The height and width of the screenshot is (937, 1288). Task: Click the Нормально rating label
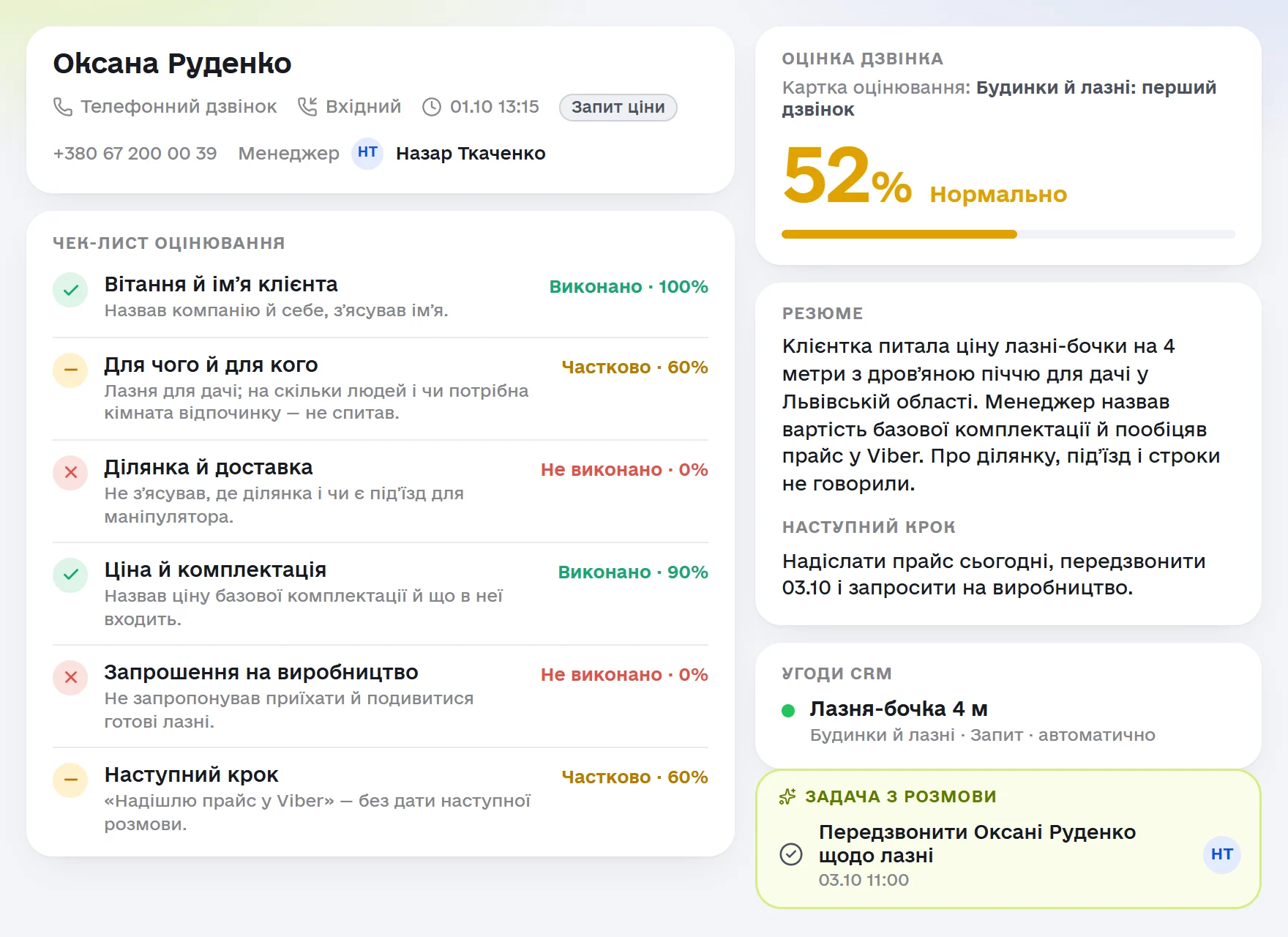[x=998, y=195]
